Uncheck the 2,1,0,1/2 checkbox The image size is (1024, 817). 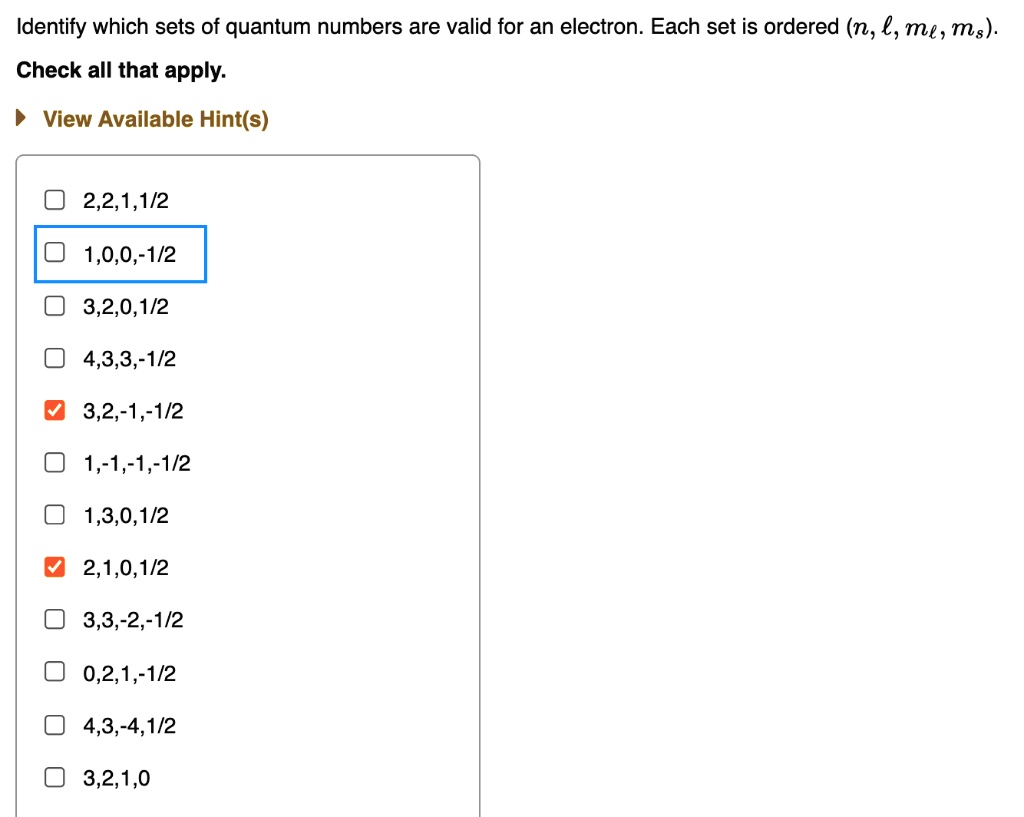(54, 568)
